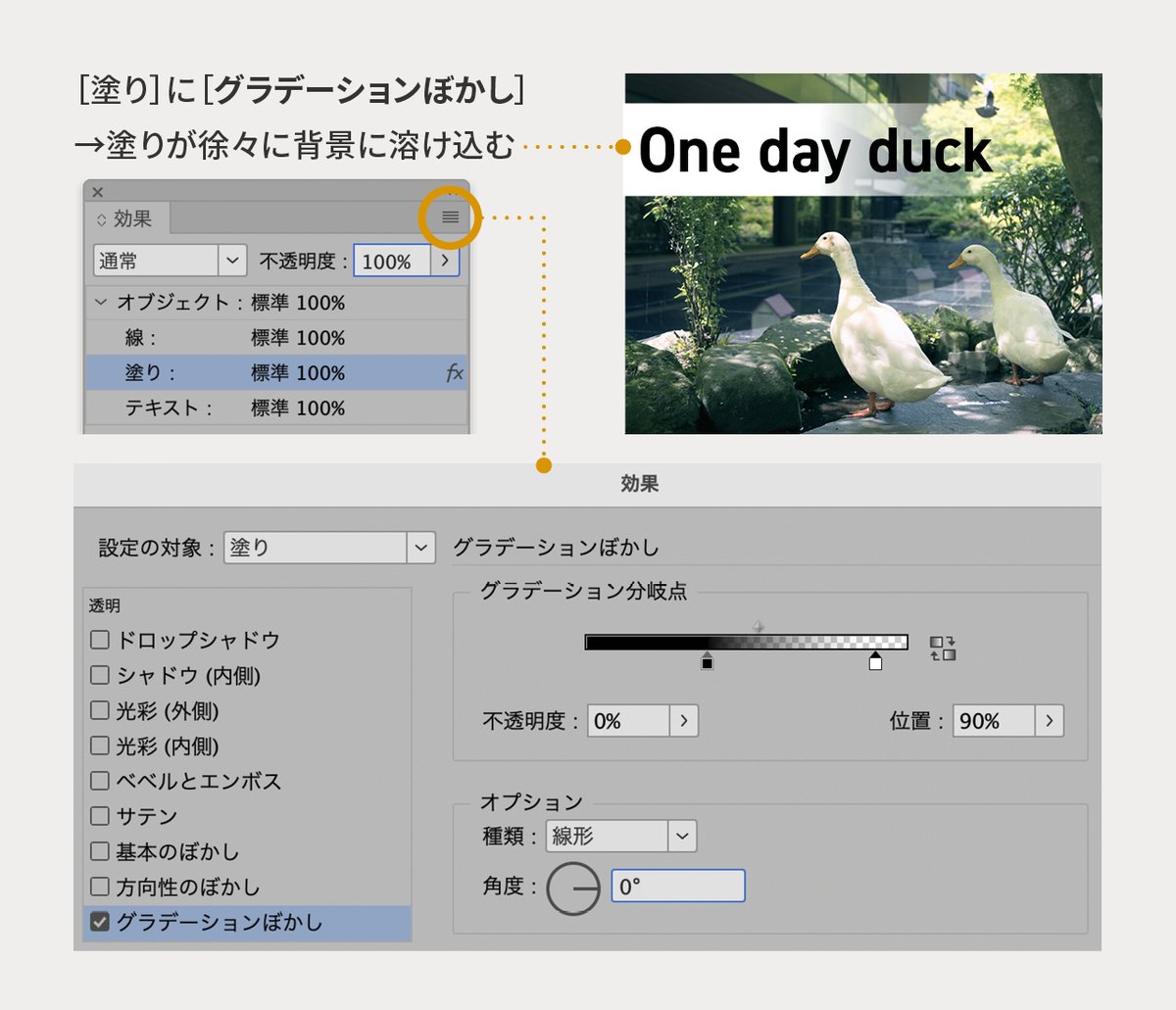This screenshot has height=1010, width=1176.
Task: Collapse panel via 効果 tab arrows
Action: 101,219
